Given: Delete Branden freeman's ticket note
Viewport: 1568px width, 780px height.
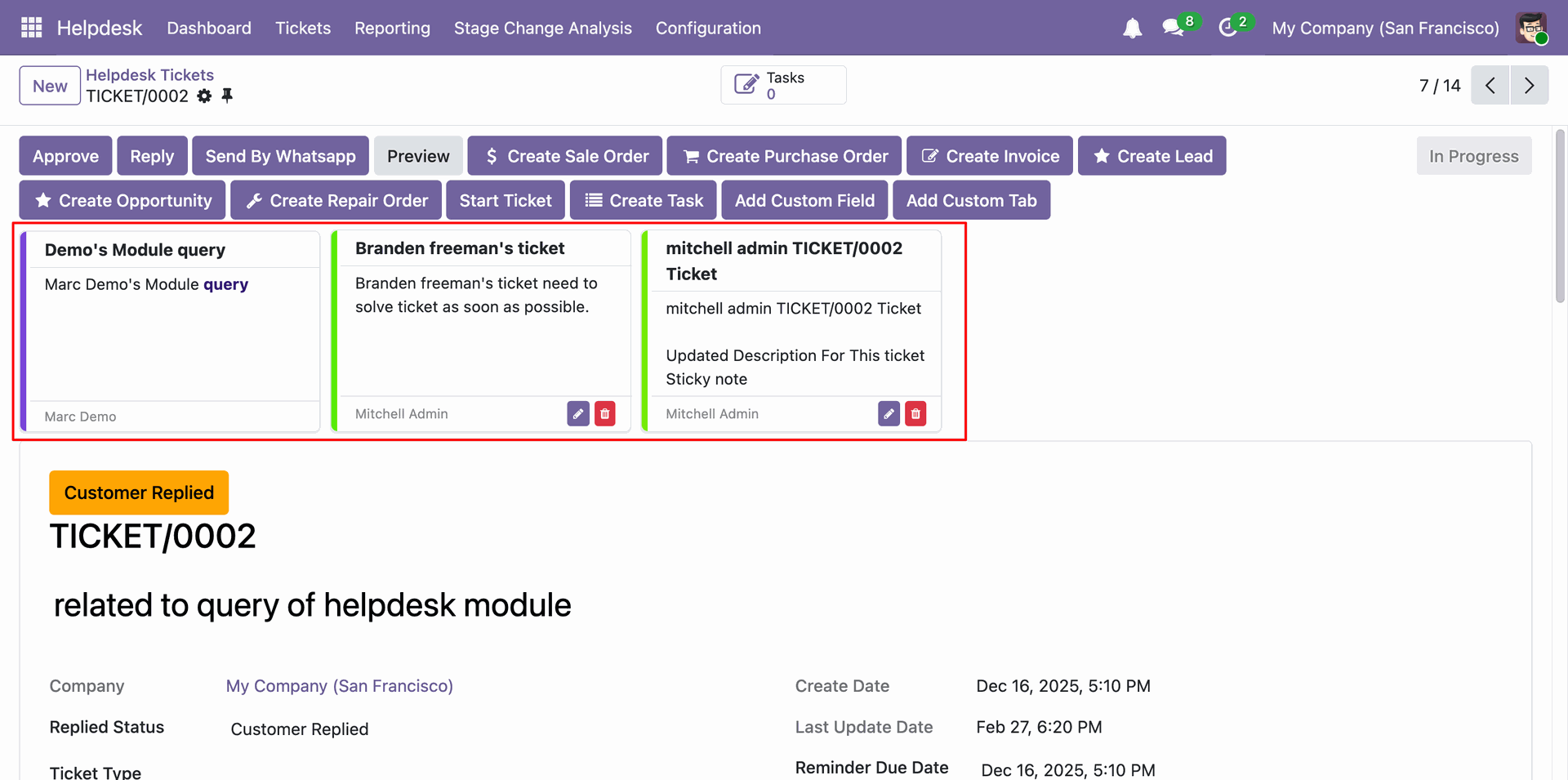Looking at the screenshot, I should click(605, 414).
